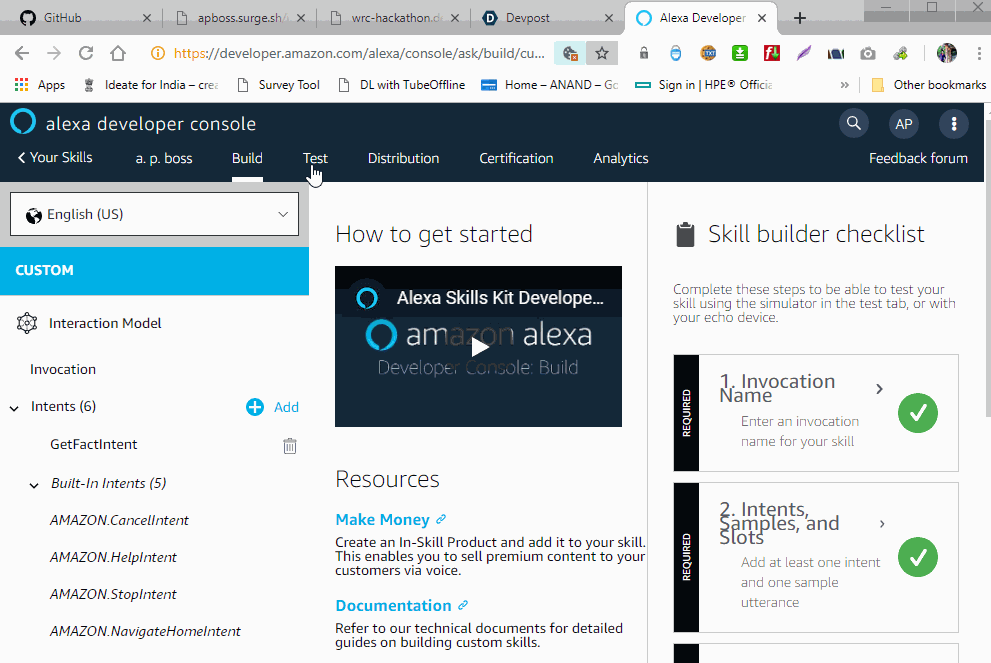Click the blue plus Add intent icon
Viewport: 991px width, 663px height.
click(255, 407)
